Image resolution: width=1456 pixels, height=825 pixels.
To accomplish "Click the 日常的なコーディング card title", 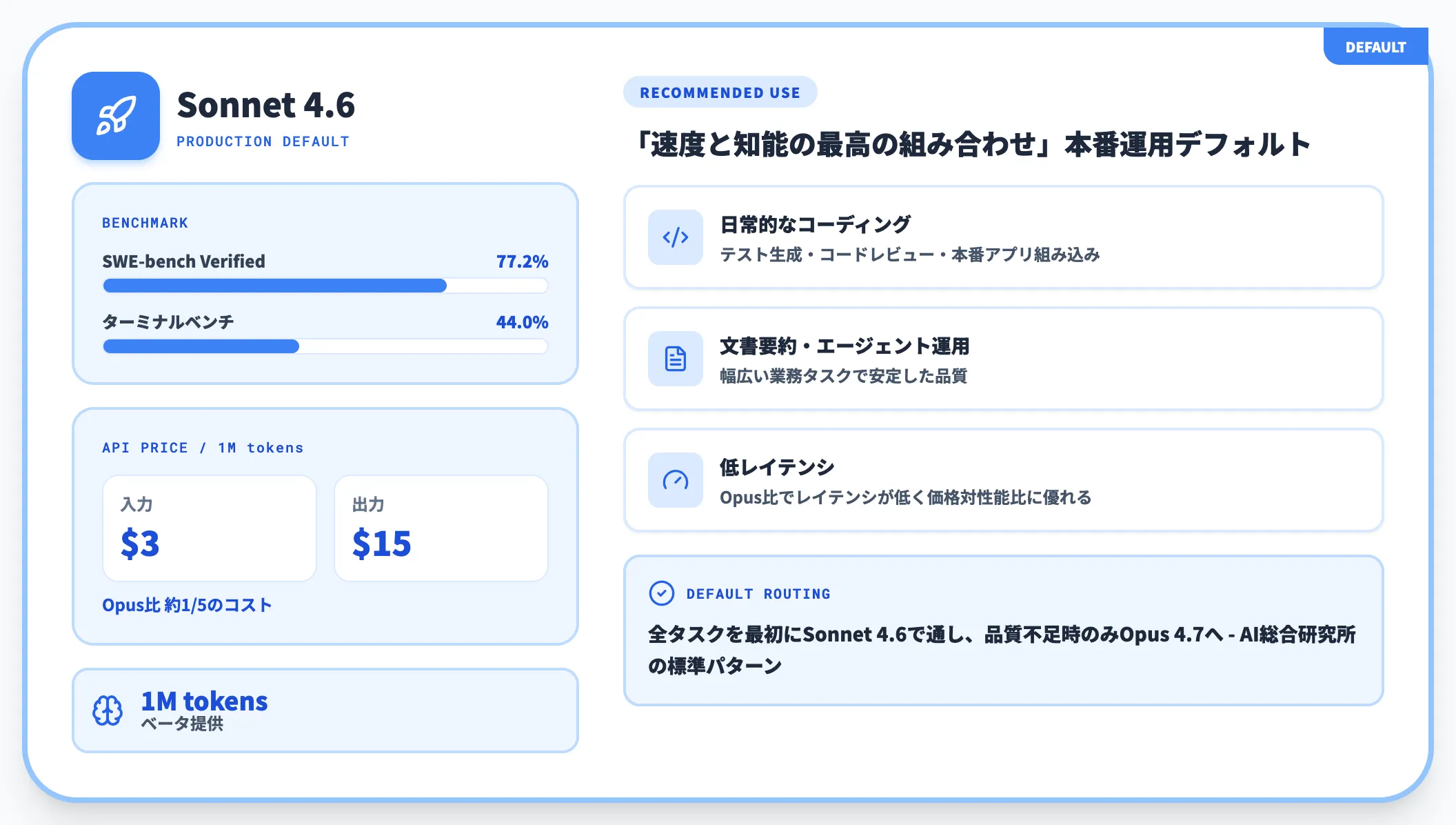I will click(815, 224).
